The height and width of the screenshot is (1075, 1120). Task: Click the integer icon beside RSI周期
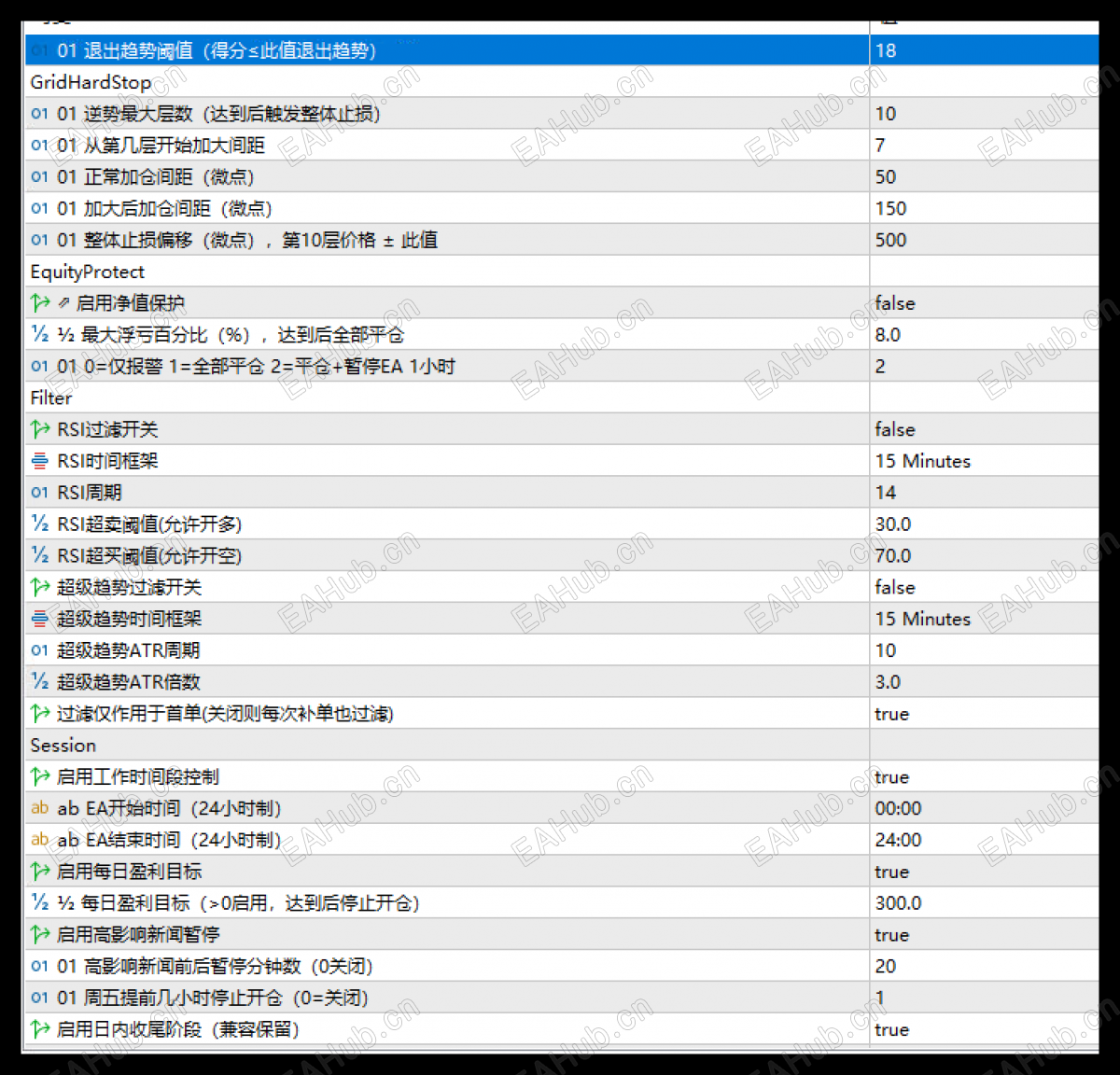(39, 493)
